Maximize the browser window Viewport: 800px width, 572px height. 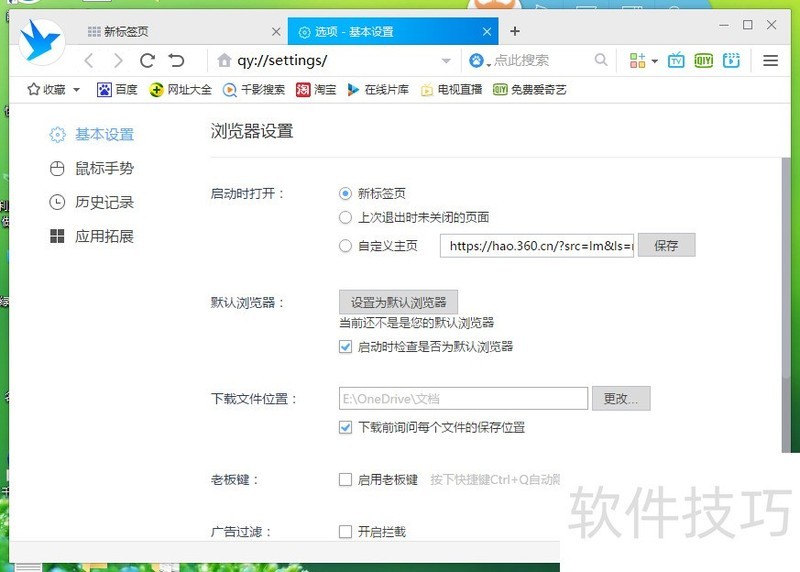747,25
